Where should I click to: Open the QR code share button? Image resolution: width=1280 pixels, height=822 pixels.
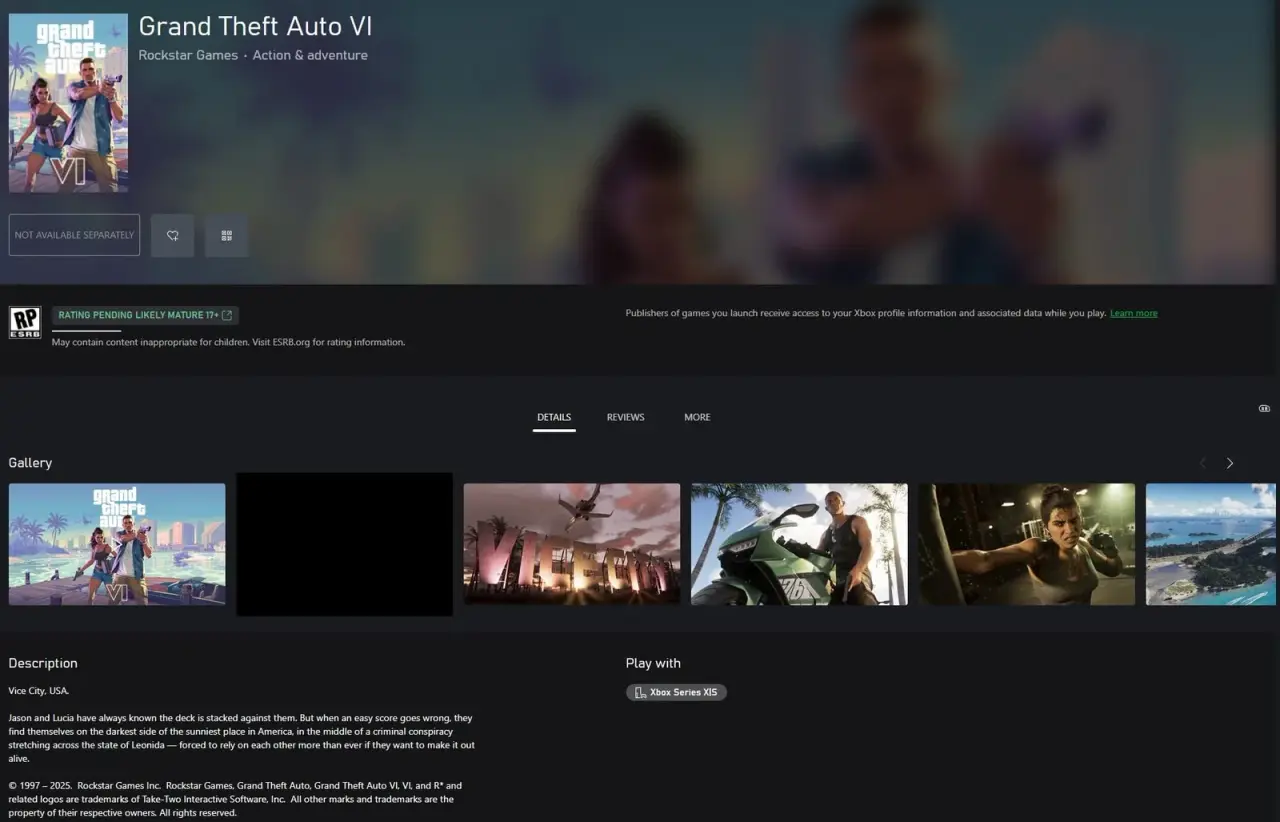point(226,235)
